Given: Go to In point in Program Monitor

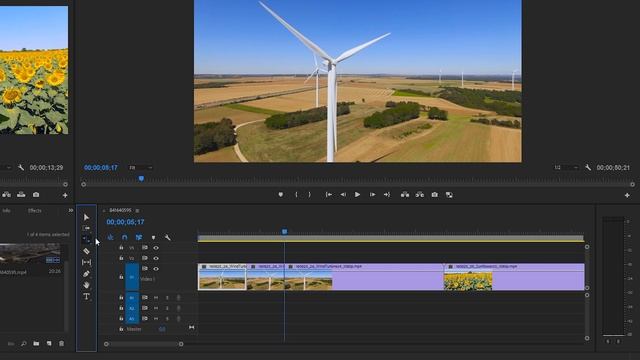Looking at the screenshot, I should coord(329,195).
